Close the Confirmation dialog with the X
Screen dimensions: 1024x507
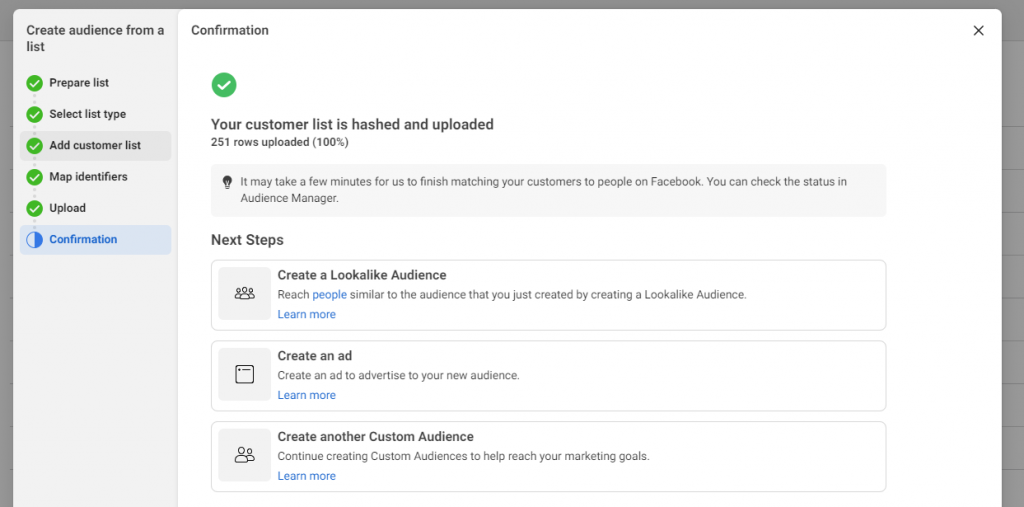(x=978, y=31)
